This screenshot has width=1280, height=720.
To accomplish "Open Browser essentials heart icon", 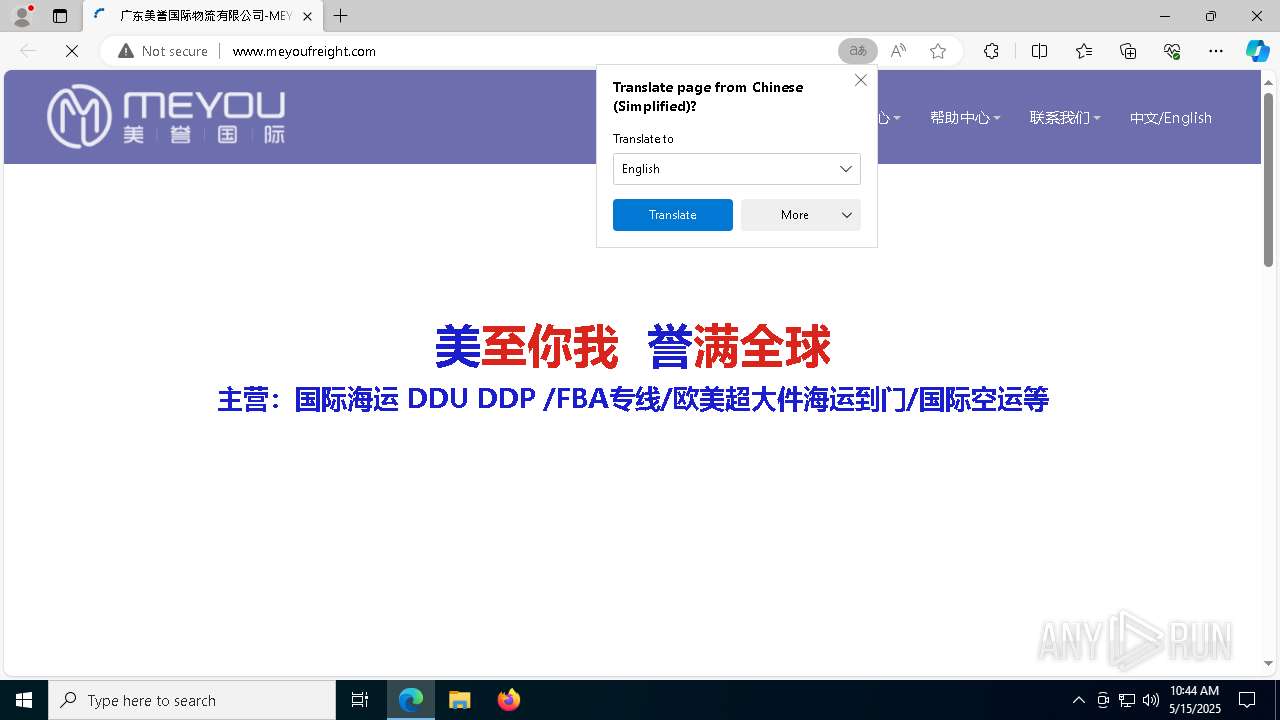I will point(1172,51).
